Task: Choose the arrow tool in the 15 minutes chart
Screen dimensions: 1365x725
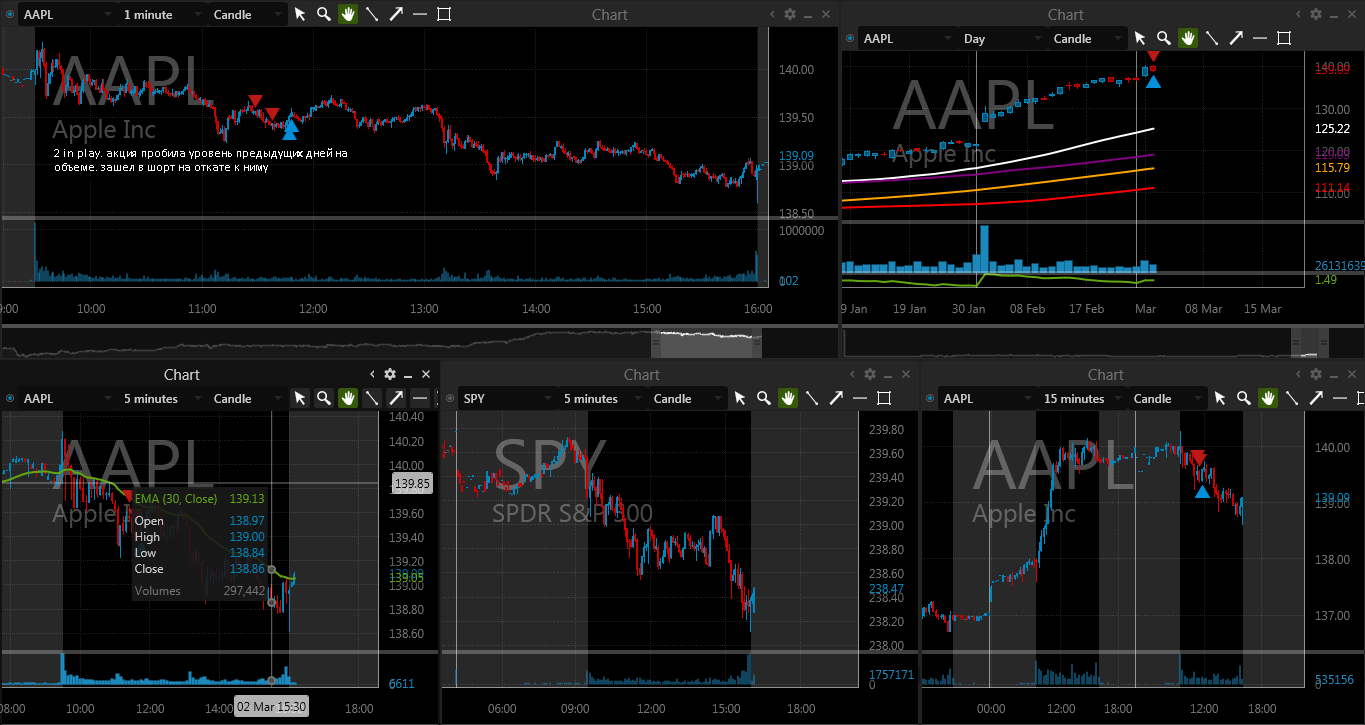Action: click(1316, 398)
